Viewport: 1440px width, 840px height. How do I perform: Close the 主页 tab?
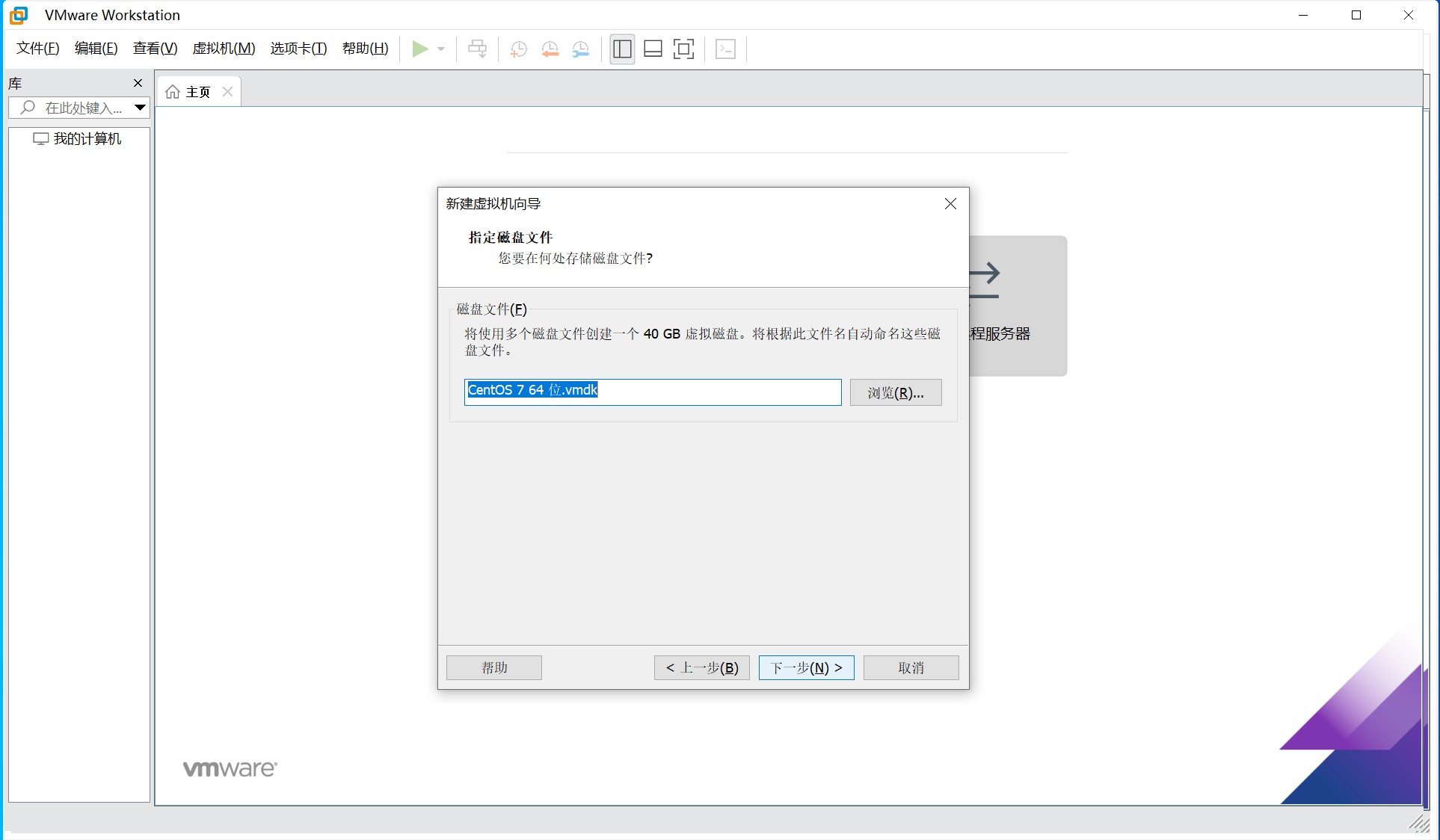point(228,91)
